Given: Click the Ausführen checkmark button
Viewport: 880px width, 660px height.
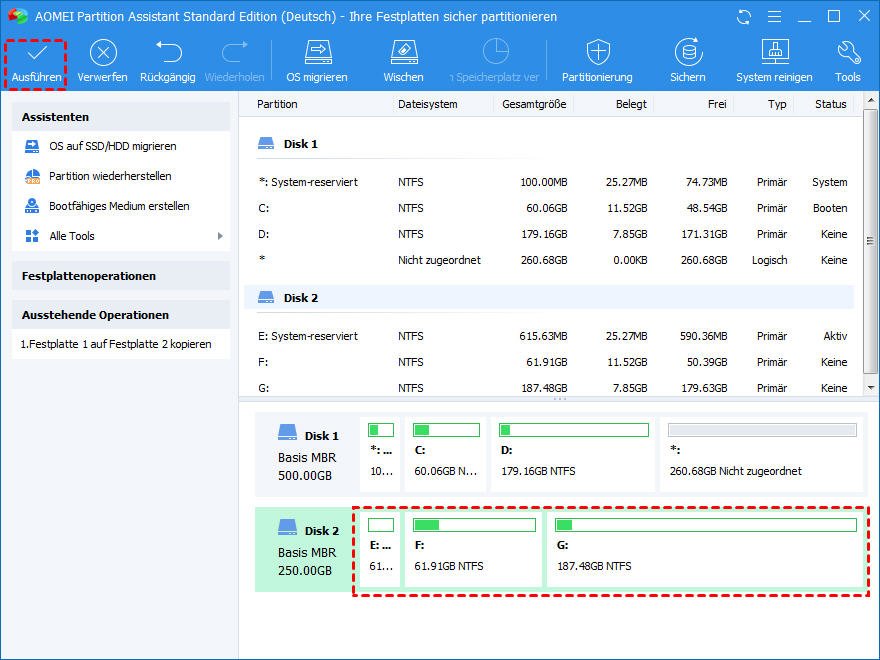Looking at the screenshot, I should pyautogui.click(x=36, y=63).
